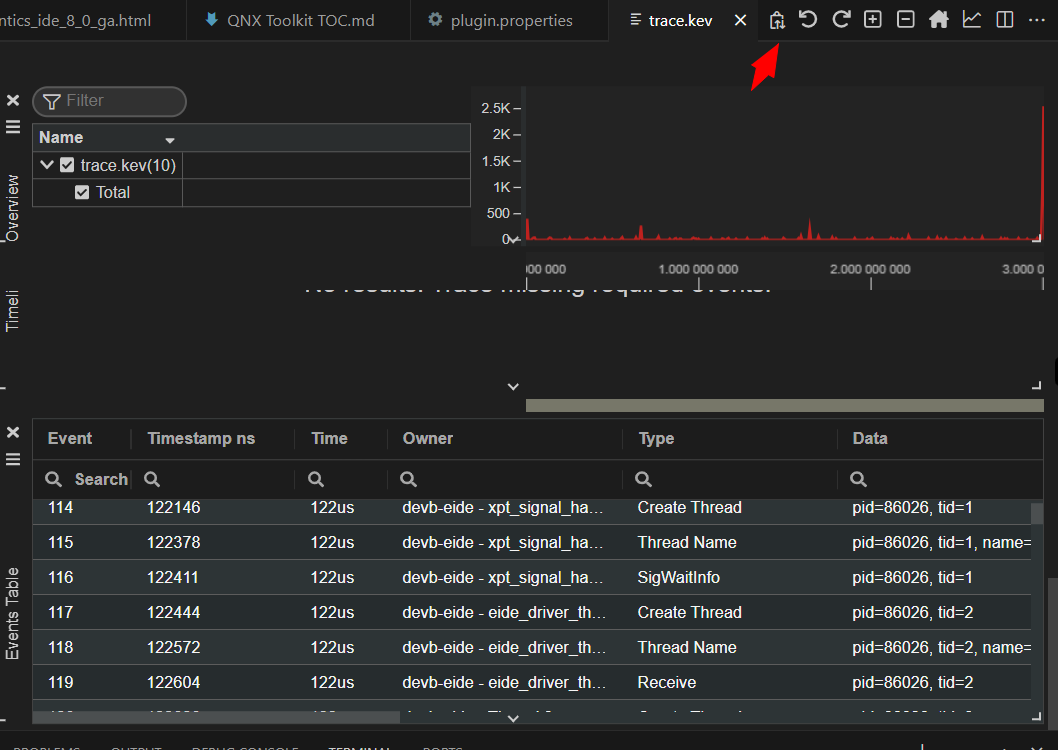
Task: Select the Receive type cell
Action: 666,683
